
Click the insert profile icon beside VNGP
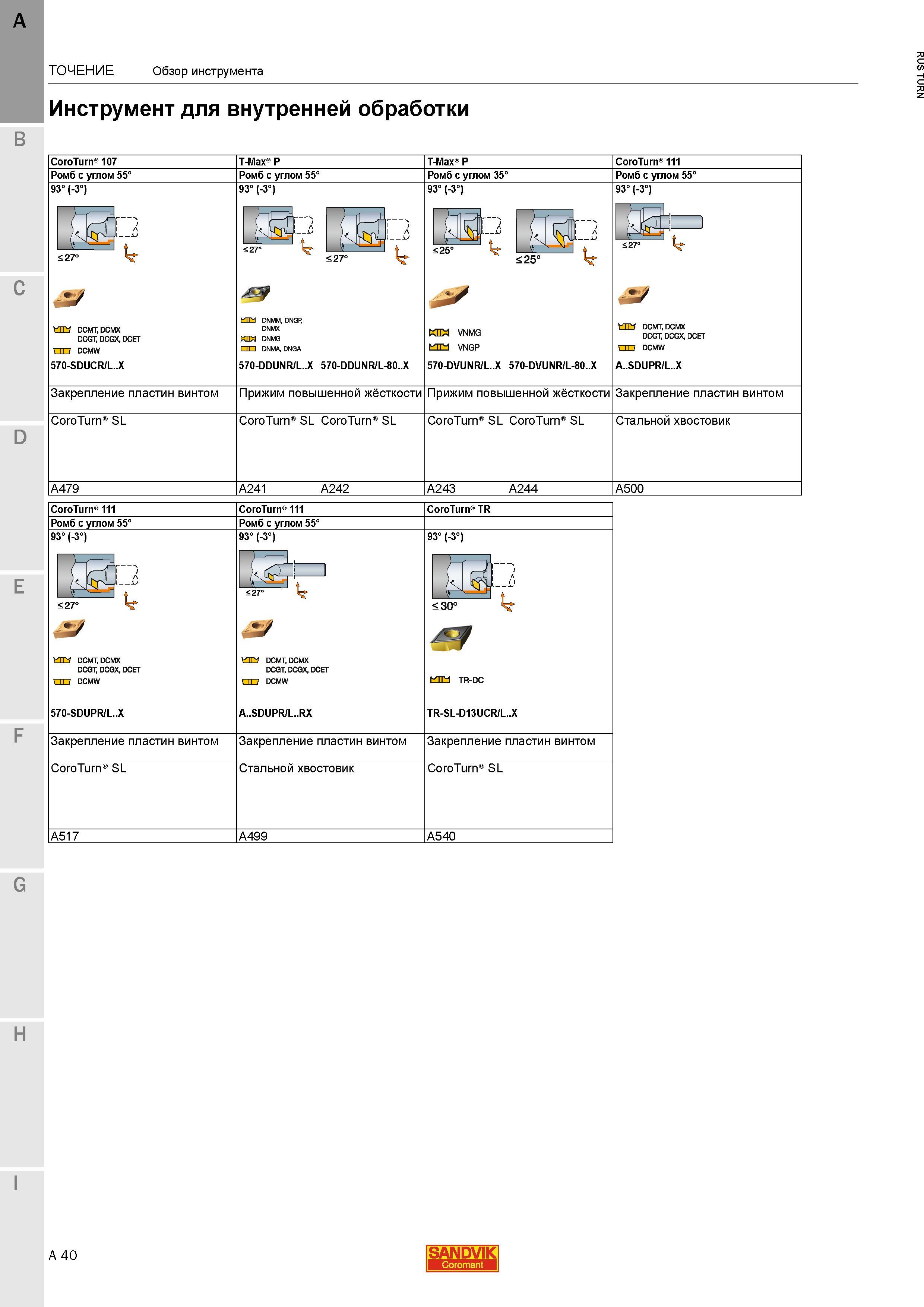[x=439, y=346]
